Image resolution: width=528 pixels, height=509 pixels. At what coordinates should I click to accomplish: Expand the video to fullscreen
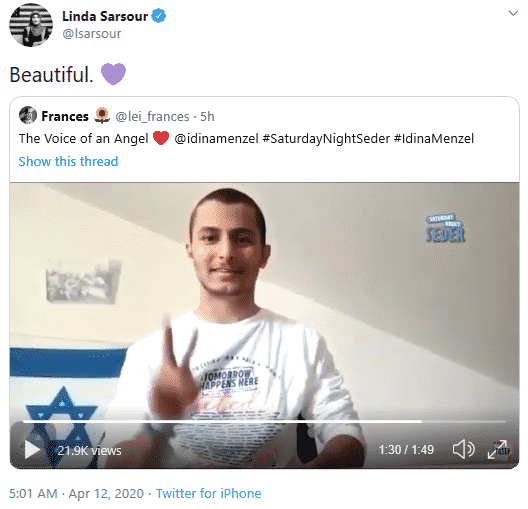point(497,449)
